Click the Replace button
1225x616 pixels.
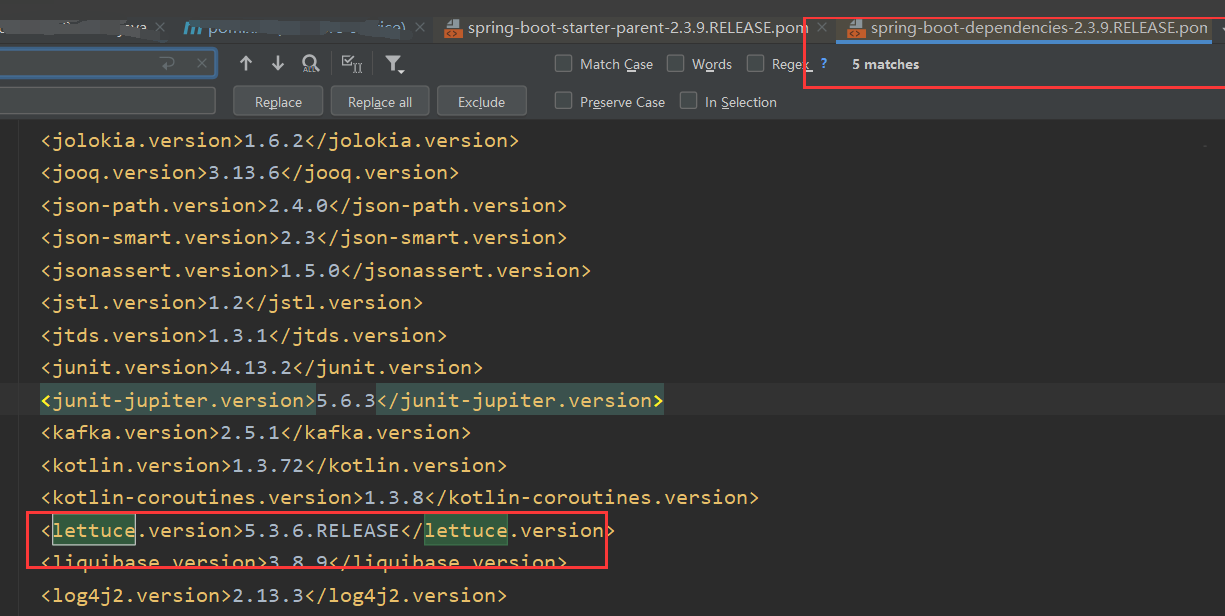point(278,102)
